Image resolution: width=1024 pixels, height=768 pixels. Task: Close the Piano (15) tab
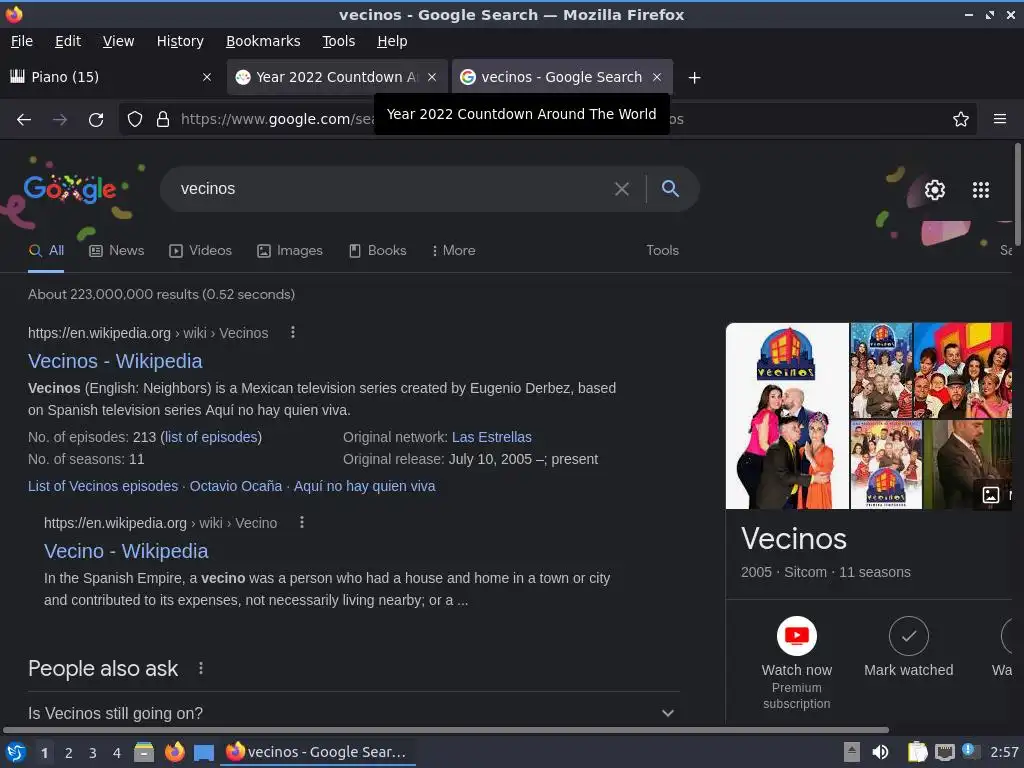[207, 77]
